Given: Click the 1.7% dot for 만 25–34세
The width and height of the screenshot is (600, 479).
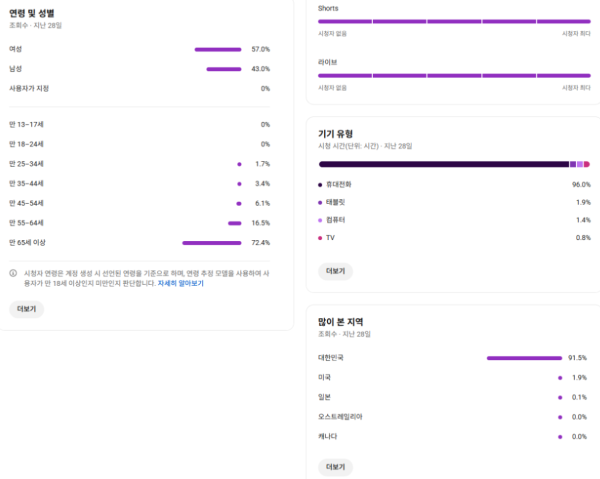Looking at the screenshot, I should pos(240,164).
